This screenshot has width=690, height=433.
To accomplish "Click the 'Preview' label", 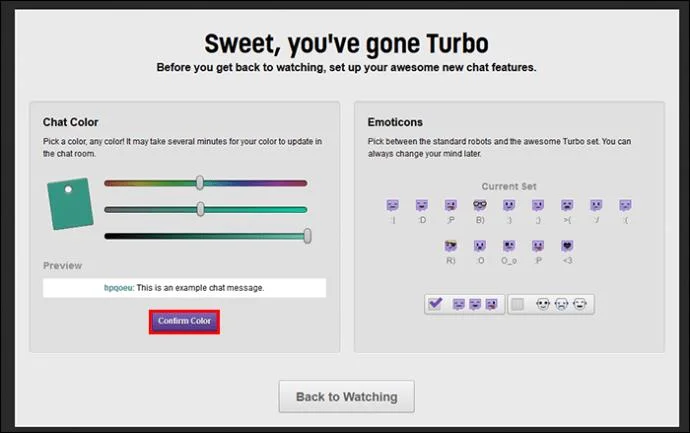I will (62, 266).
